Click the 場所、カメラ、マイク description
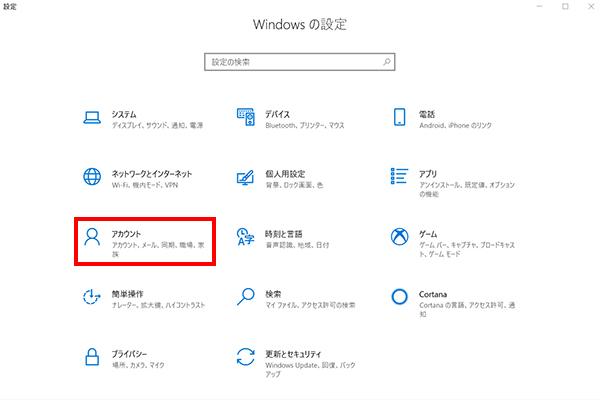The image size is (600, 400). [138, 365]
